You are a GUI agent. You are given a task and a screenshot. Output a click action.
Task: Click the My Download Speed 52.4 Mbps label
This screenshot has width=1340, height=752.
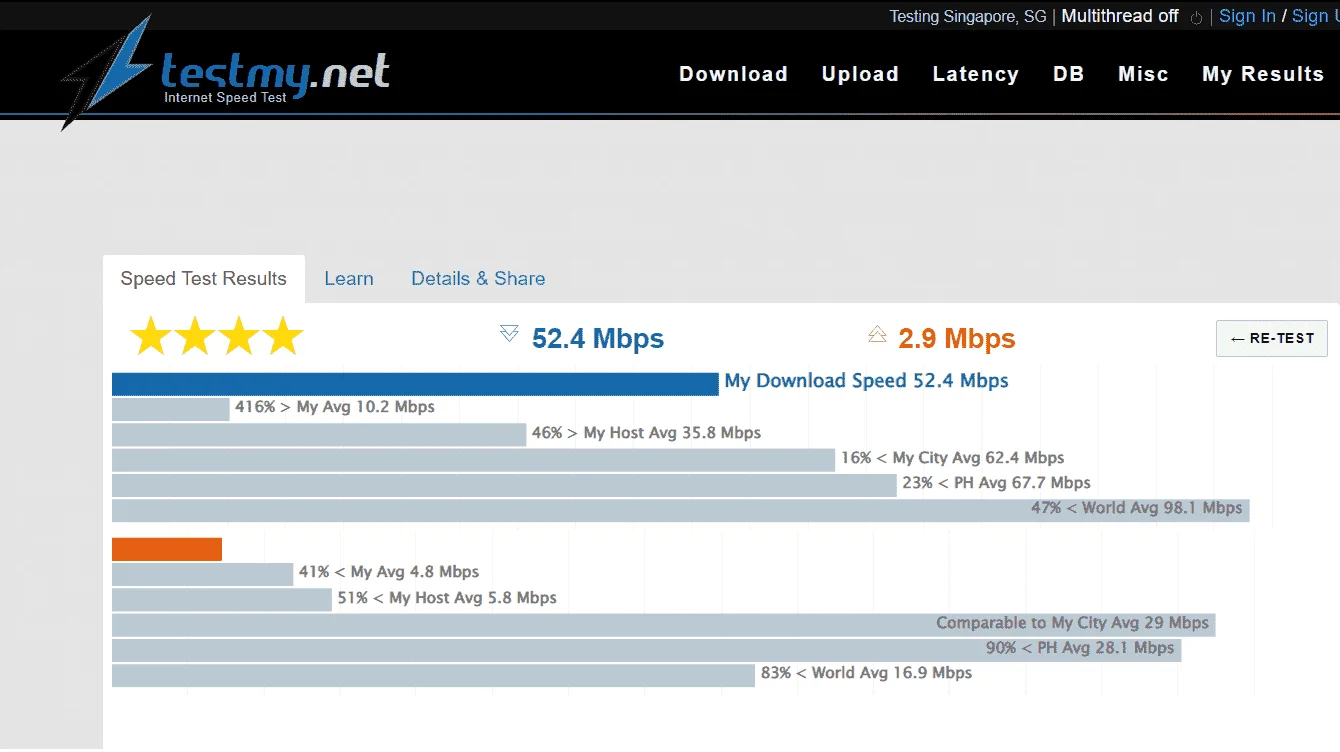point(866,381)
